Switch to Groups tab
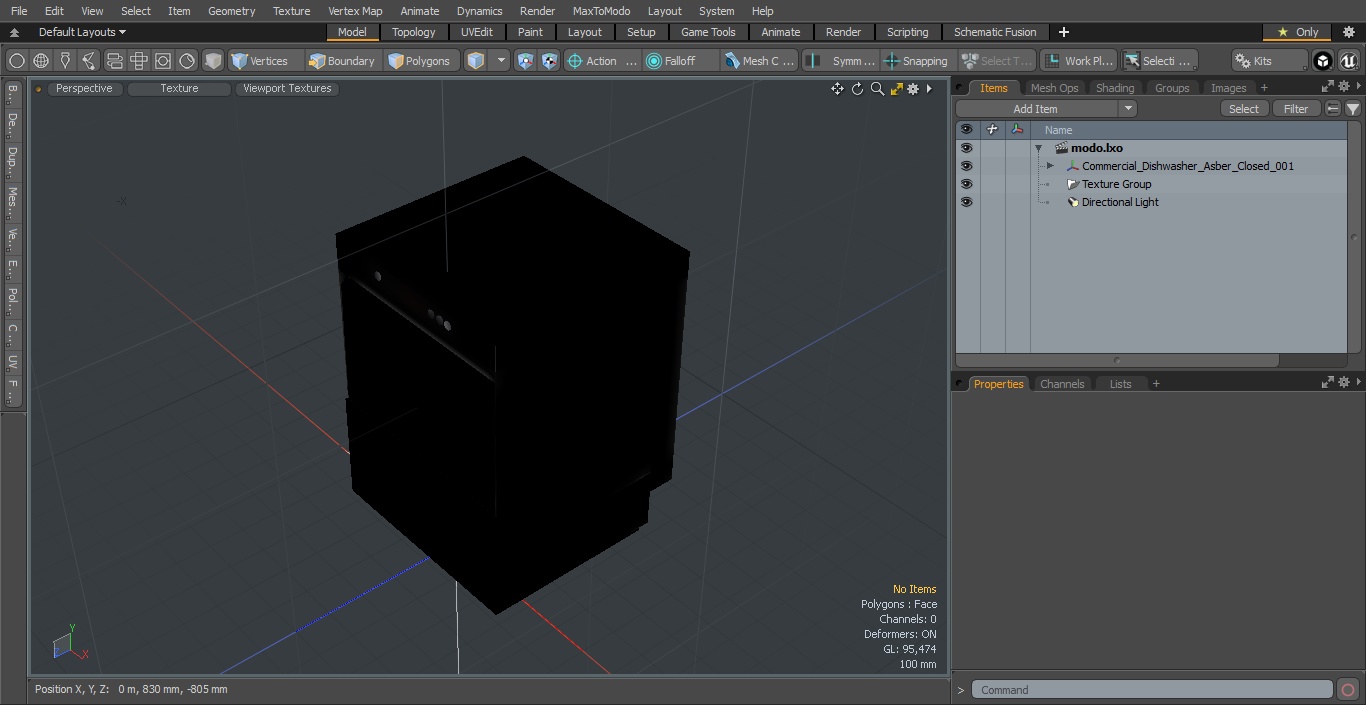This screenshot has height=705, width=1366. 1172,88
